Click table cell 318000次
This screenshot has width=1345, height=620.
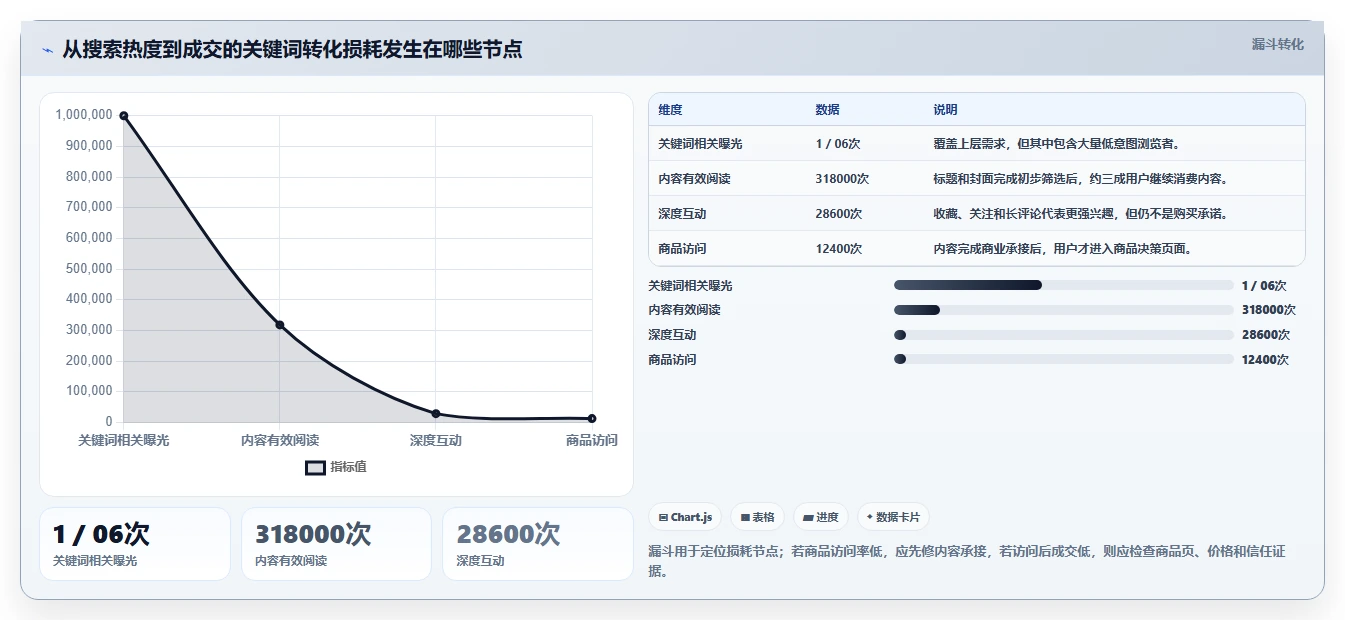tap(842, 179)
